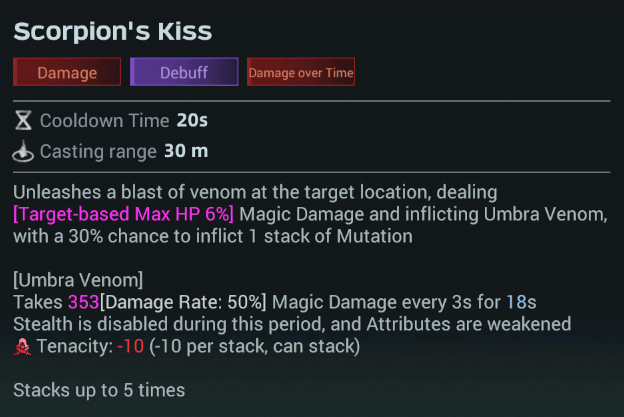Select the red Damage tag
The height and width of the screenshot is (417, 624).
(67, 72)
